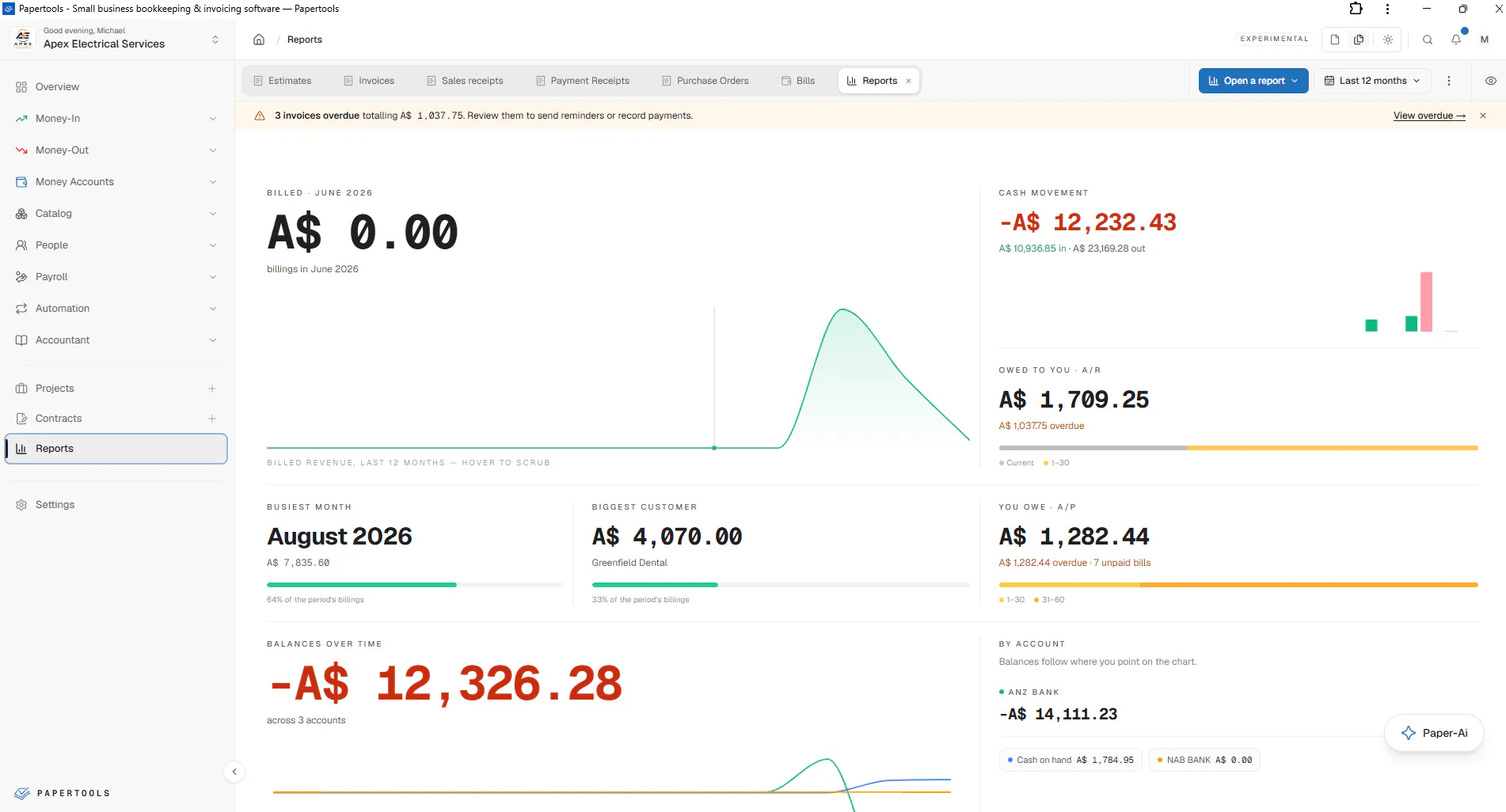Open browser extensions puzzle icon
Screen dimensions: 1506x812
[x=1356, y=9]
